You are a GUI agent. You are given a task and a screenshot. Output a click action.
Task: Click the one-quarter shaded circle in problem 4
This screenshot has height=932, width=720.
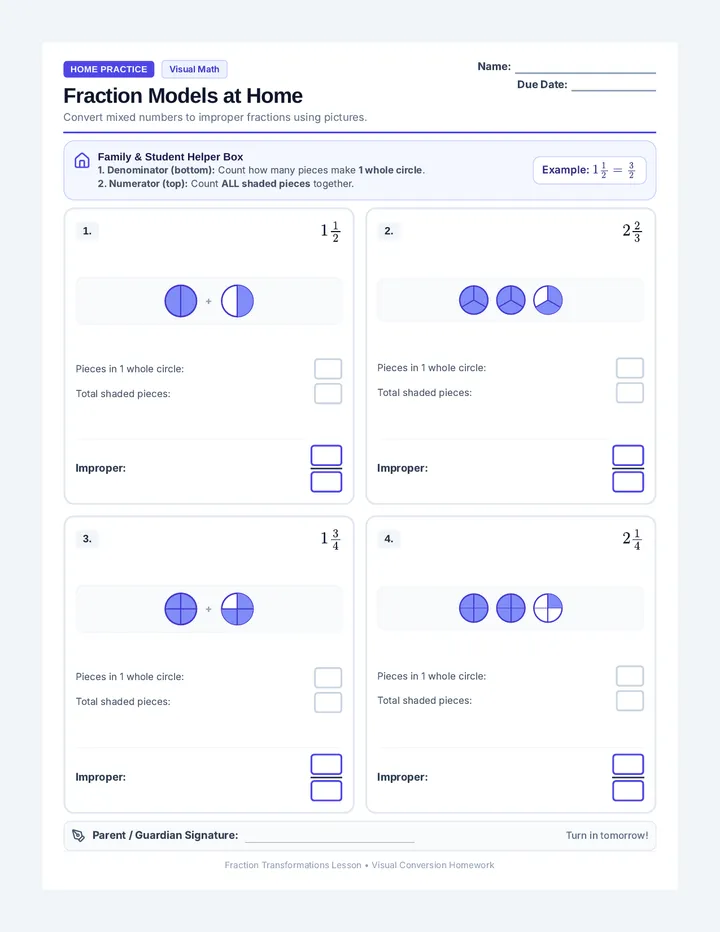(548, 608)
